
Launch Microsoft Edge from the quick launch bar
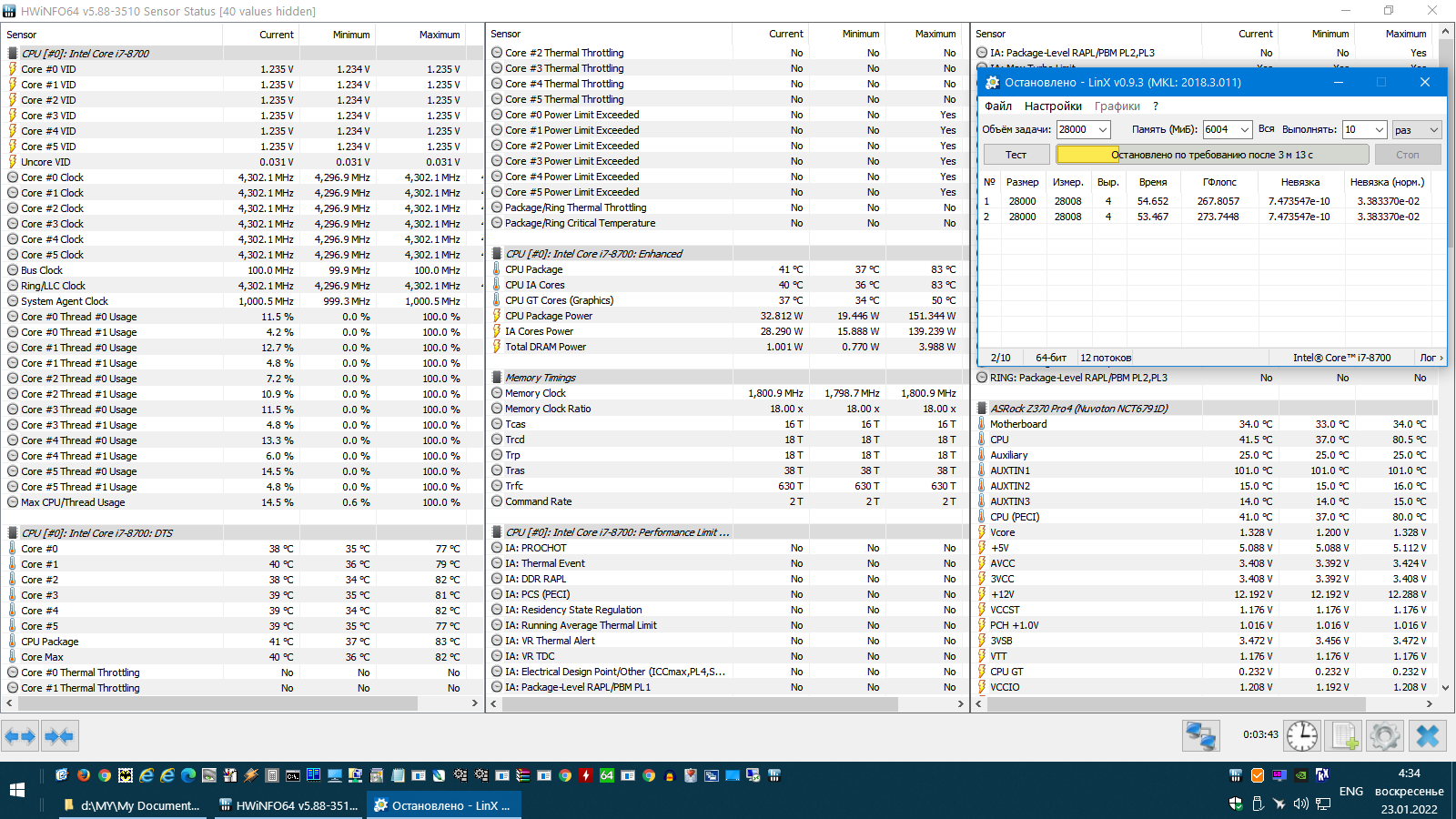click(x=188, y=775)
